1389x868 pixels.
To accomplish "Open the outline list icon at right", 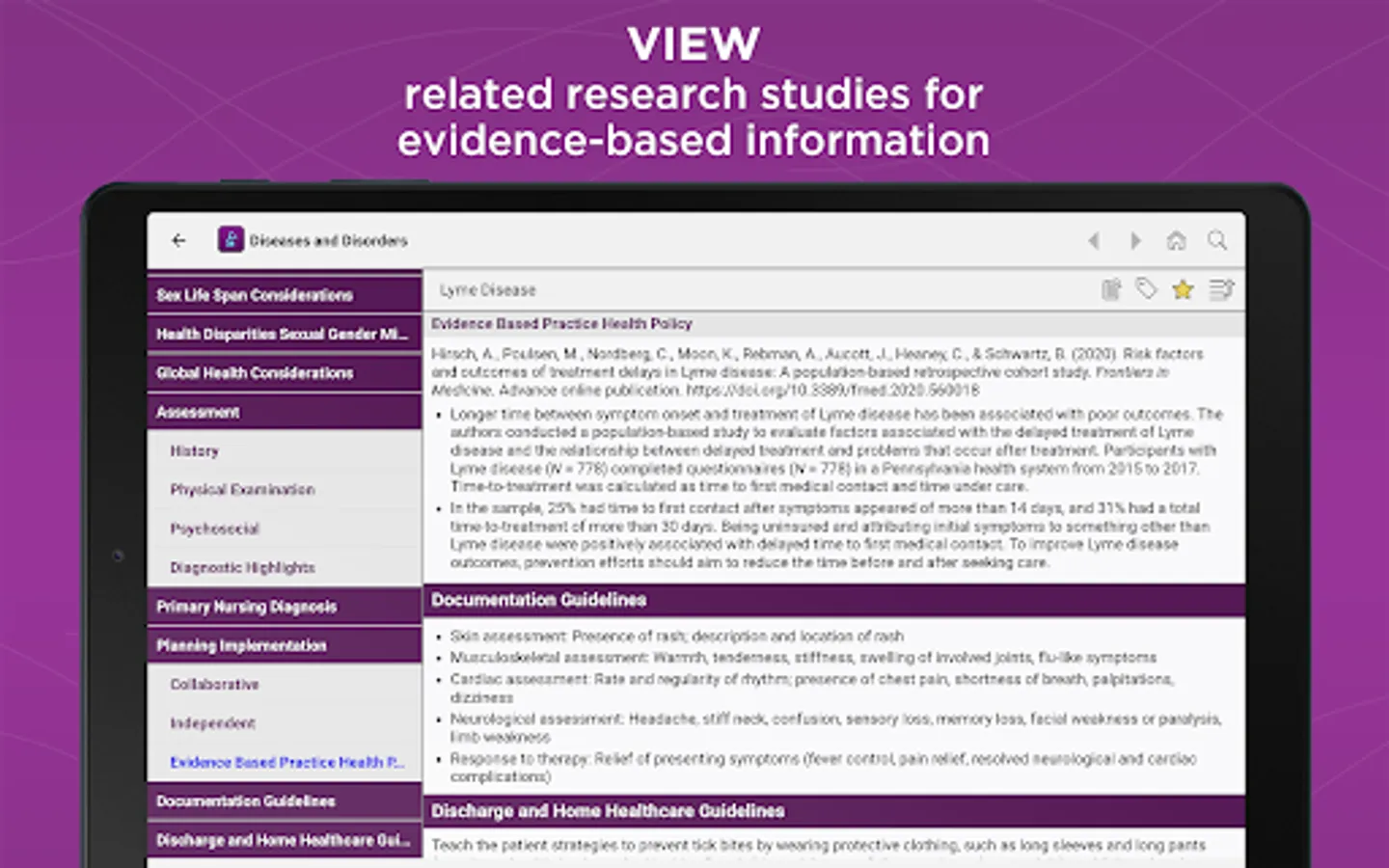I will tap(1221, 289).
